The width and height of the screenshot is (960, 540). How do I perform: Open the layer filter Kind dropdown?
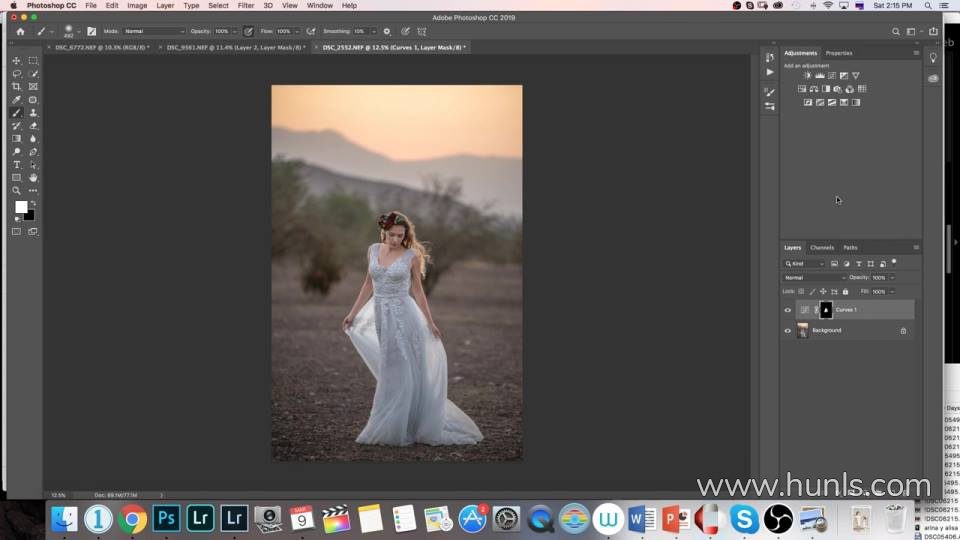coord(804,264)
